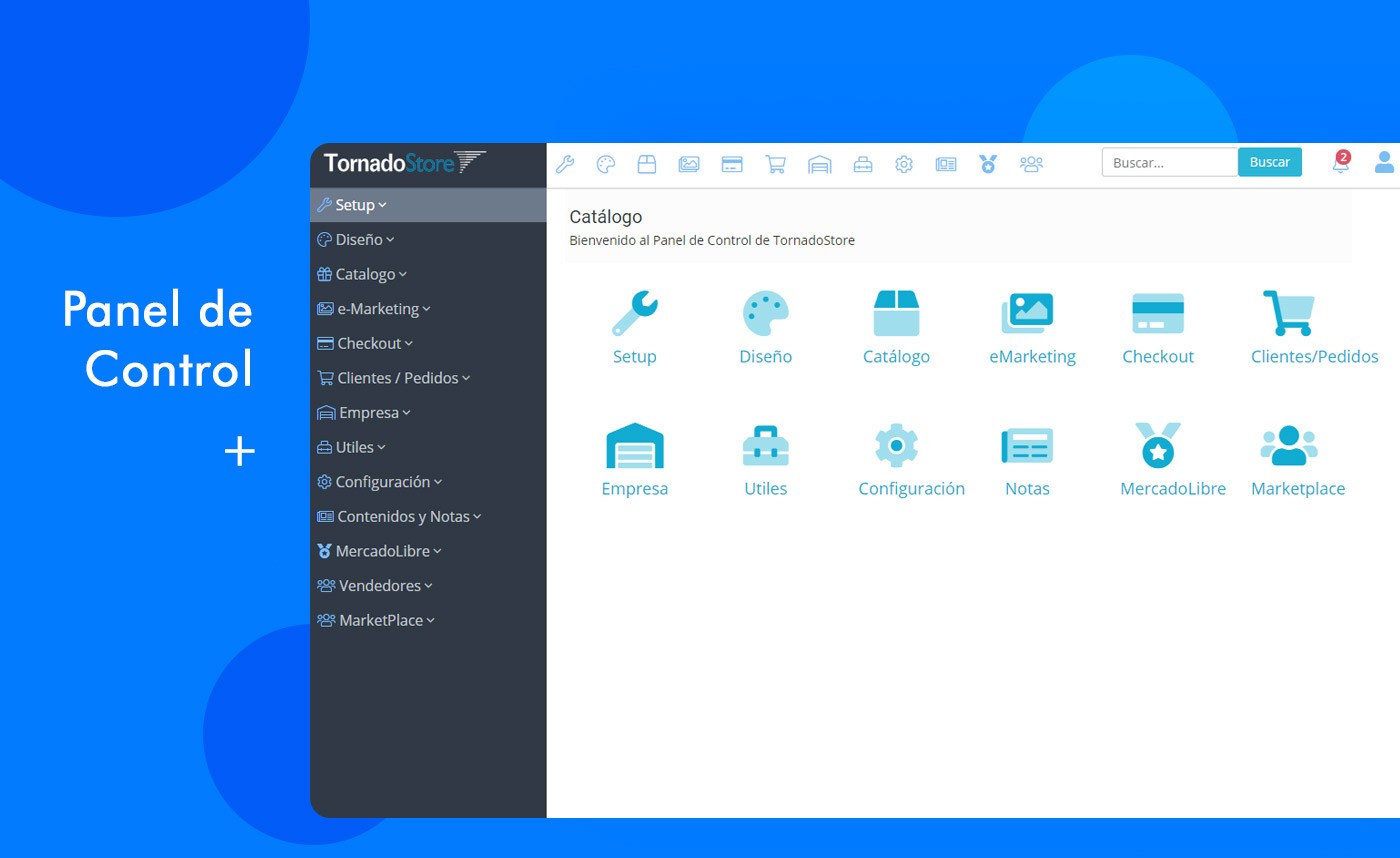Open MercadoLibre from the large medal tile
The image size is (1400, 858).
click(x=1173, y=460)
